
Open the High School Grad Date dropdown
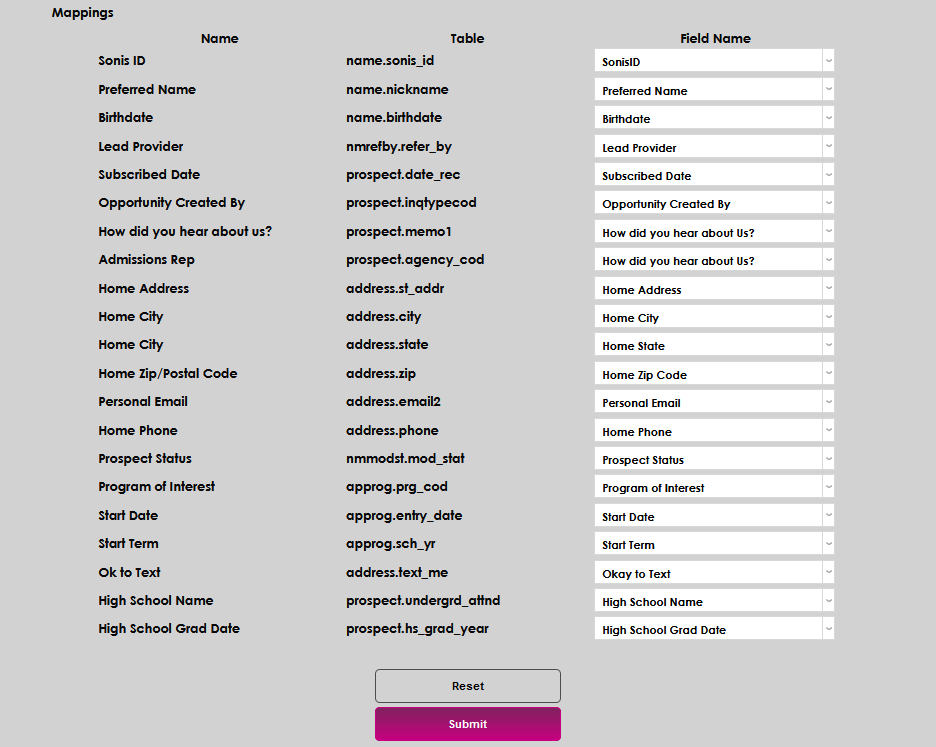714,629
